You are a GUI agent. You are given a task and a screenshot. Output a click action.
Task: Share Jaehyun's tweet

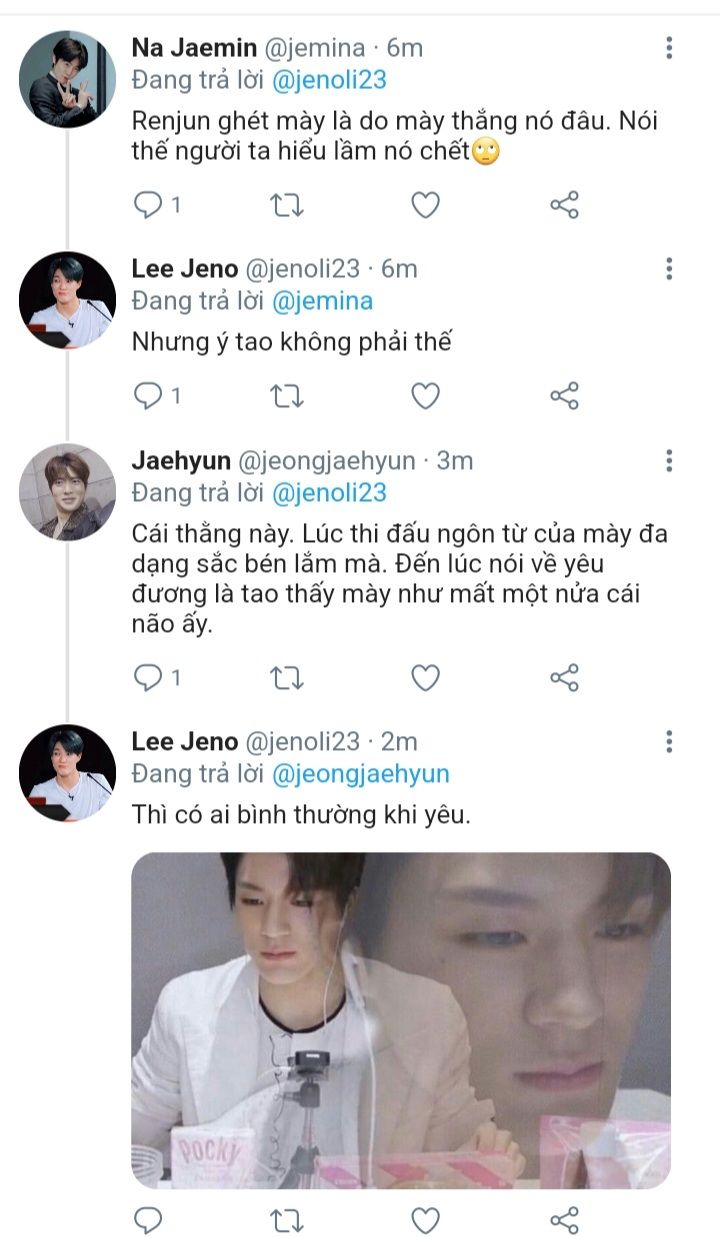(x=564, y=678)
